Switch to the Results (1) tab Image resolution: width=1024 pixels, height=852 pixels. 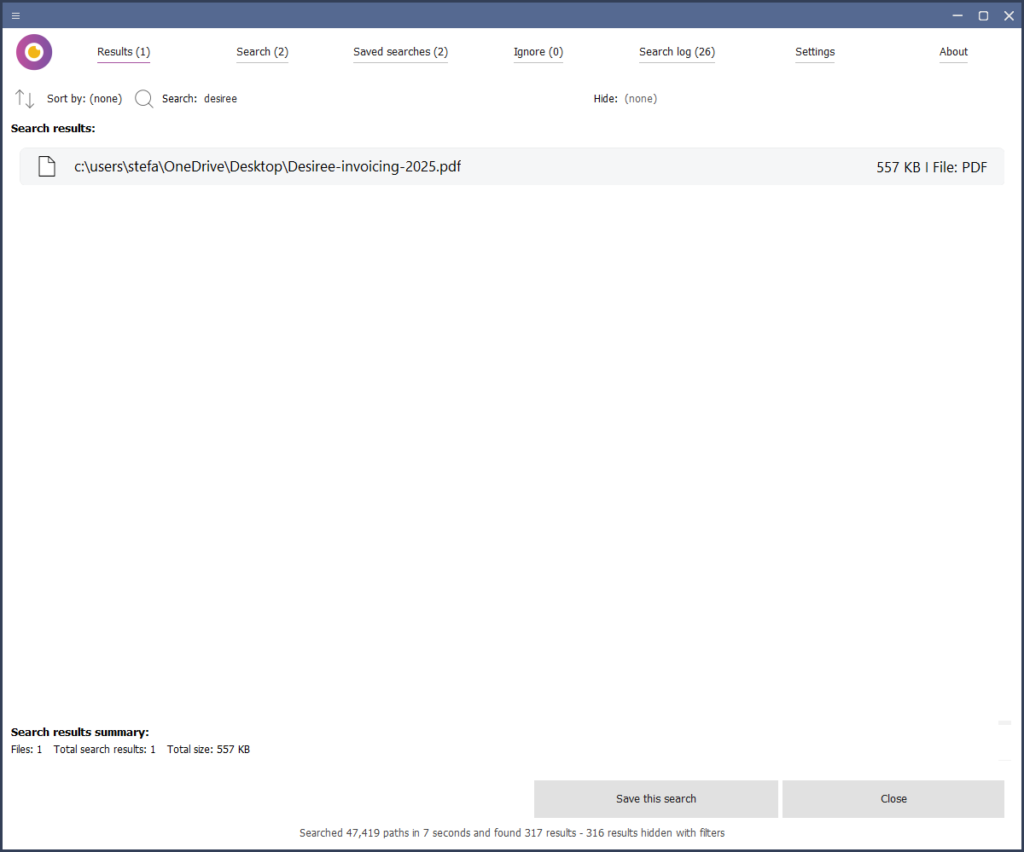click(x=123, y=52)
